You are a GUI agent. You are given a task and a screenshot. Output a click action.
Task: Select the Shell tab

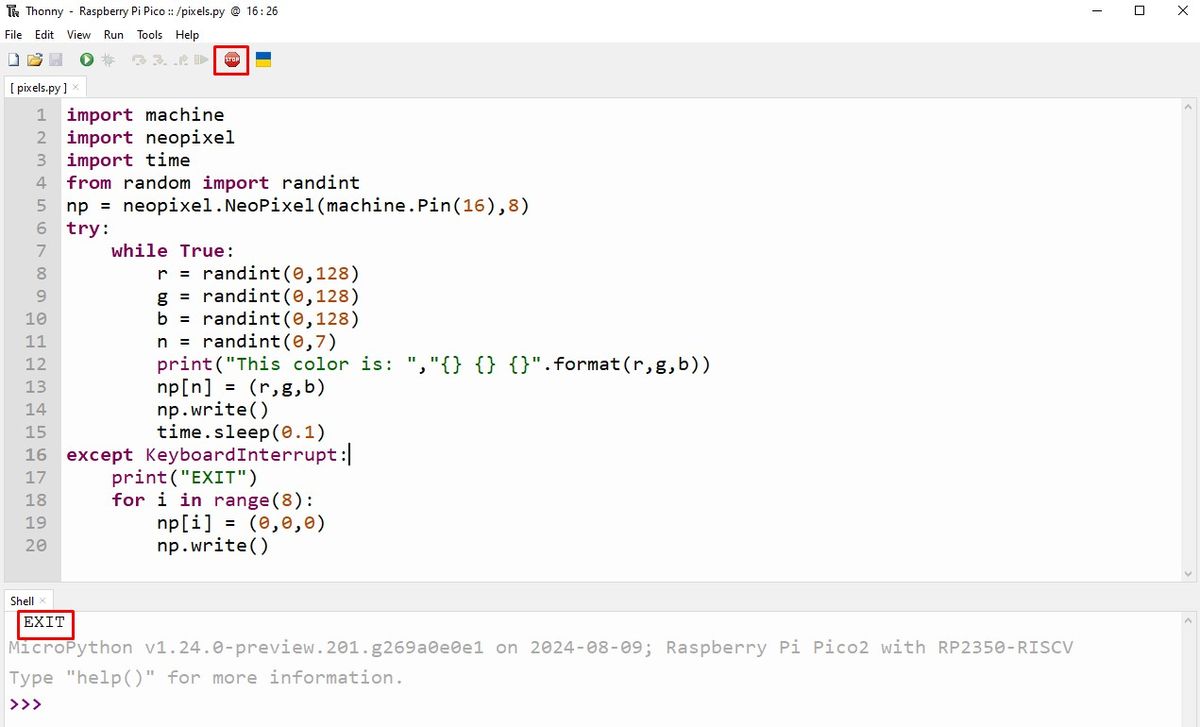click(x=20, y=600)
